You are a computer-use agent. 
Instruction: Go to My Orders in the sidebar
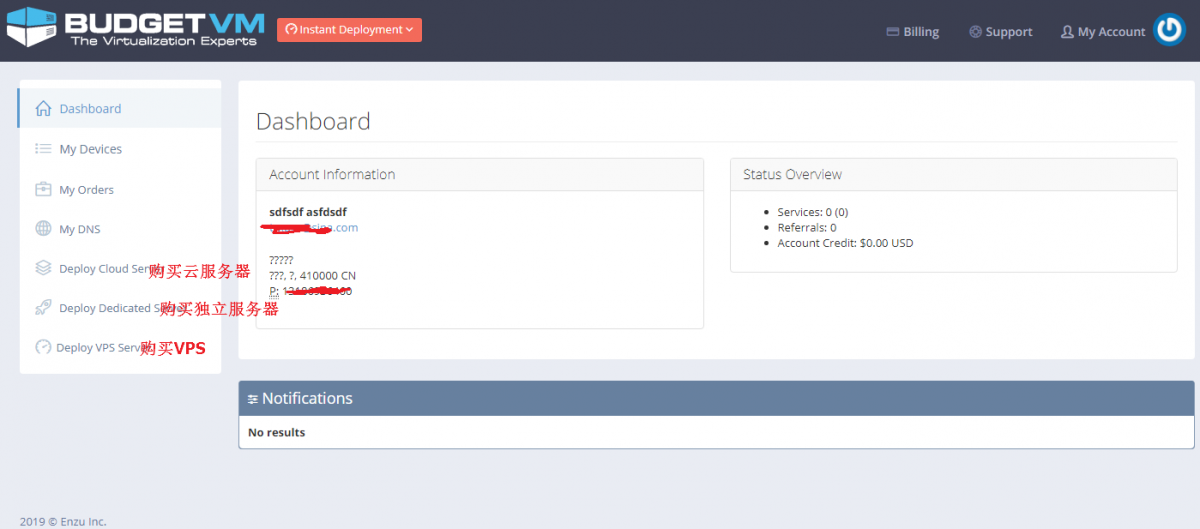[86, 190]
